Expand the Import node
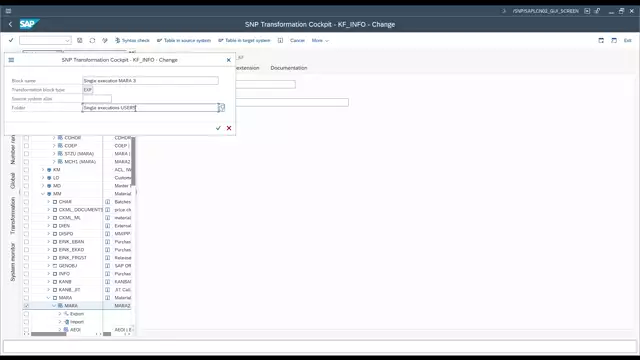This screenshot has width=640, height=360. tap(60, 322)
